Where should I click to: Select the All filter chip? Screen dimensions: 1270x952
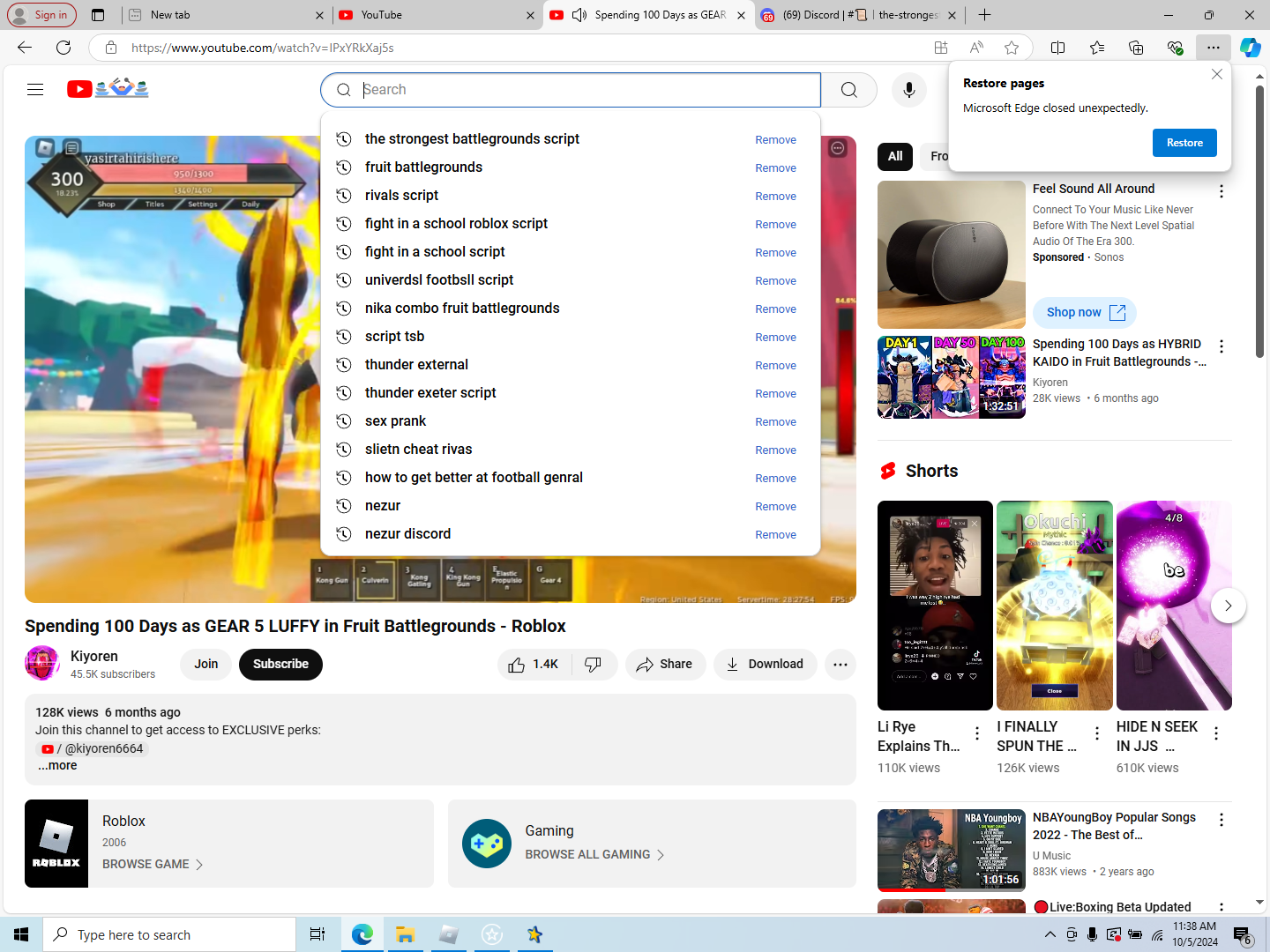pos(895,156)
